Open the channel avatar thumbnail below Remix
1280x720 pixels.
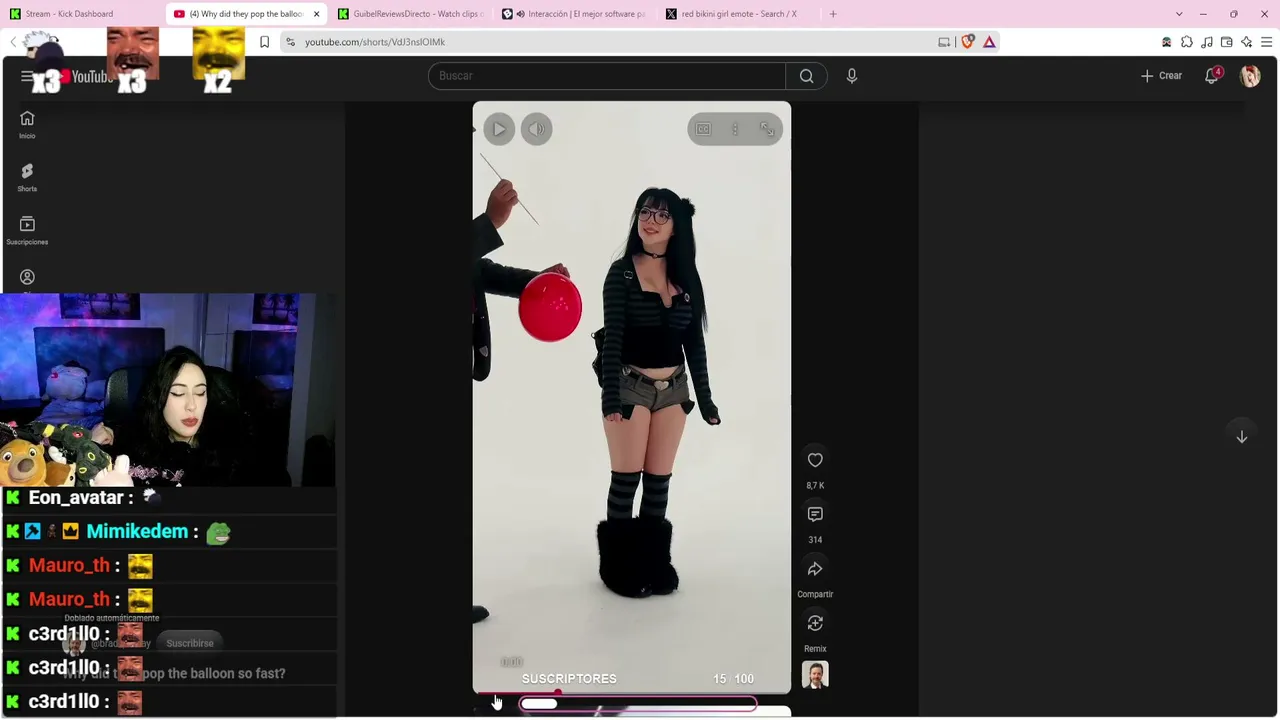tap(815, 675)
